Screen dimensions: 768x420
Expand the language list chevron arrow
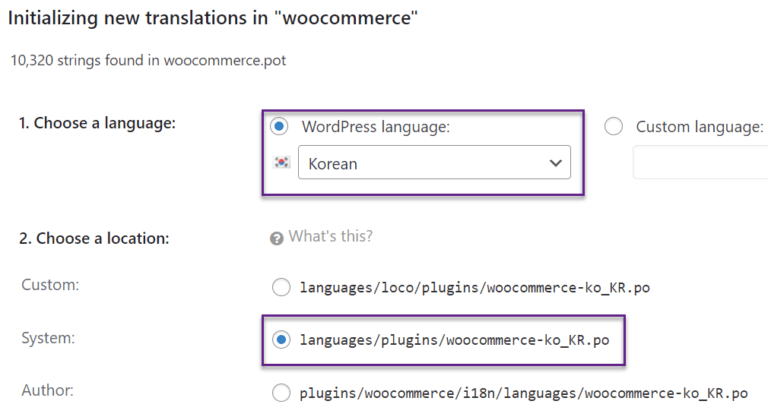tap(555, 163)
